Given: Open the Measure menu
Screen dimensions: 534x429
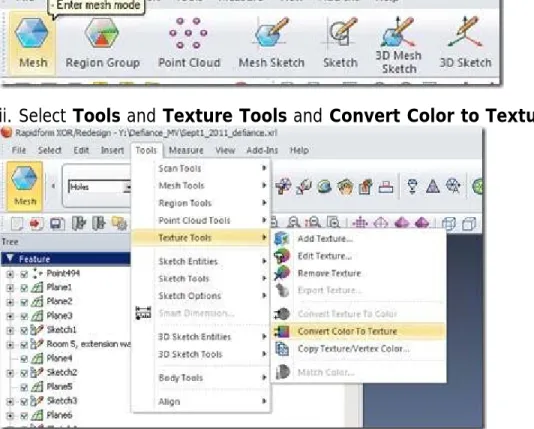Looking at the screenshot, I should [x=186, y=150].
